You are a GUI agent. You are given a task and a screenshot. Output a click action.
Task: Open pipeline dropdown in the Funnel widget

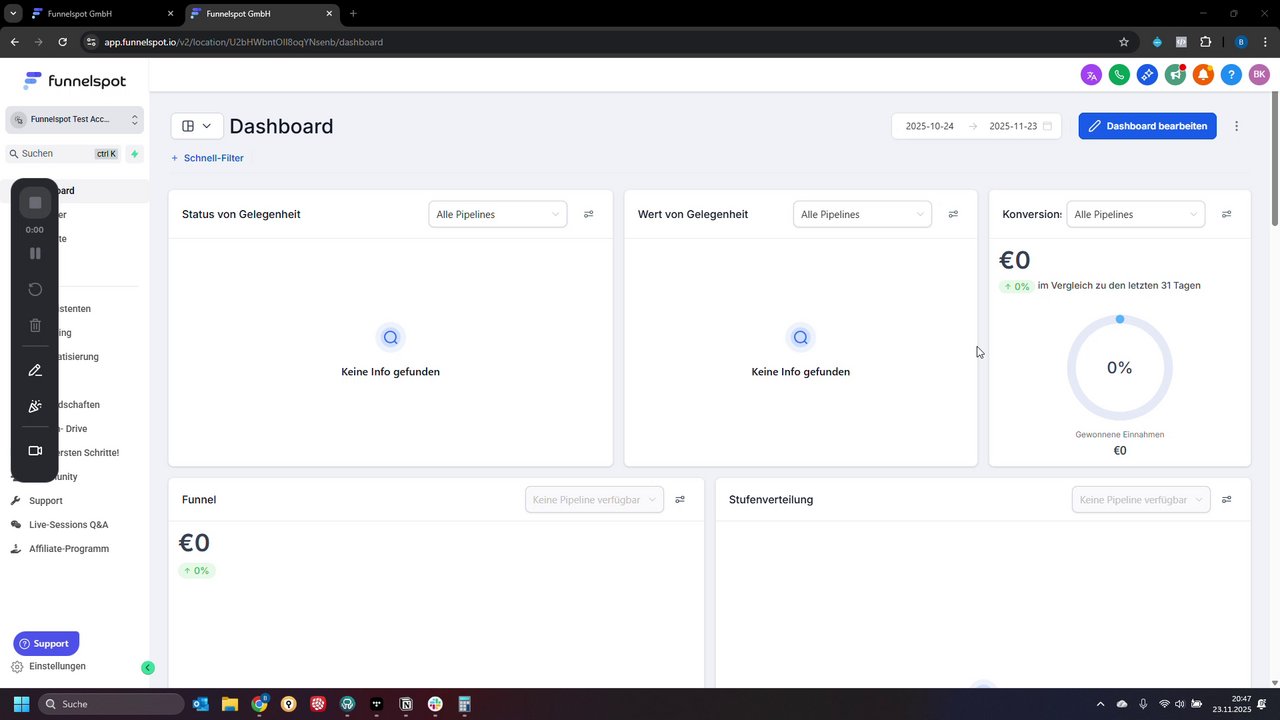point(594,500)
